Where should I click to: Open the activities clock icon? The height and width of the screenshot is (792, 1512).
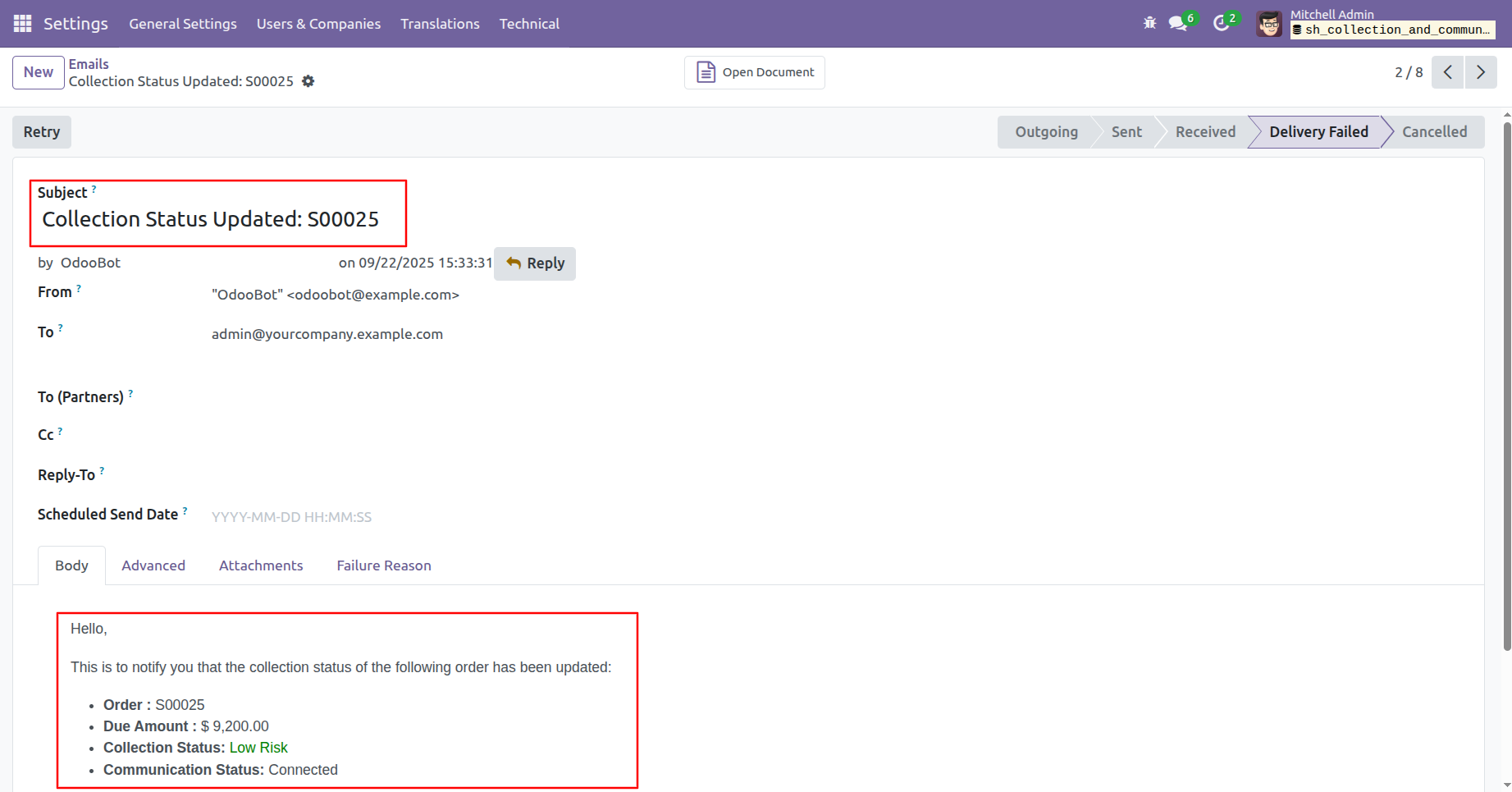click(x=1222, y=23)
